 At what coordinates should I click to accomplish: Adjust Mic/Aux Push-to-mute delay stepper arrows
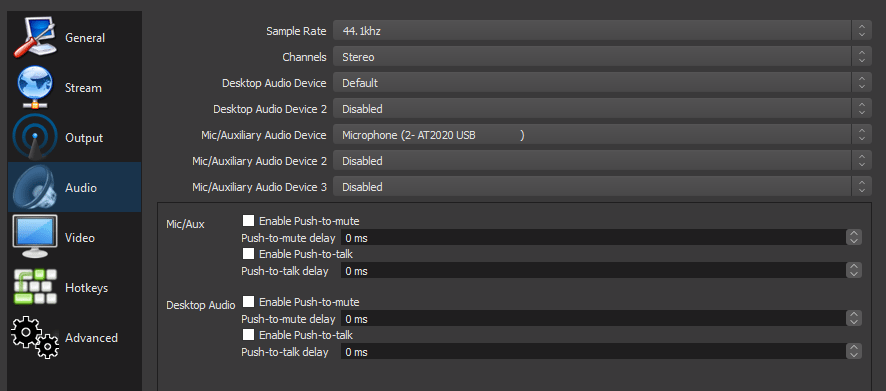pyautogui.click(x=854, y=237)
